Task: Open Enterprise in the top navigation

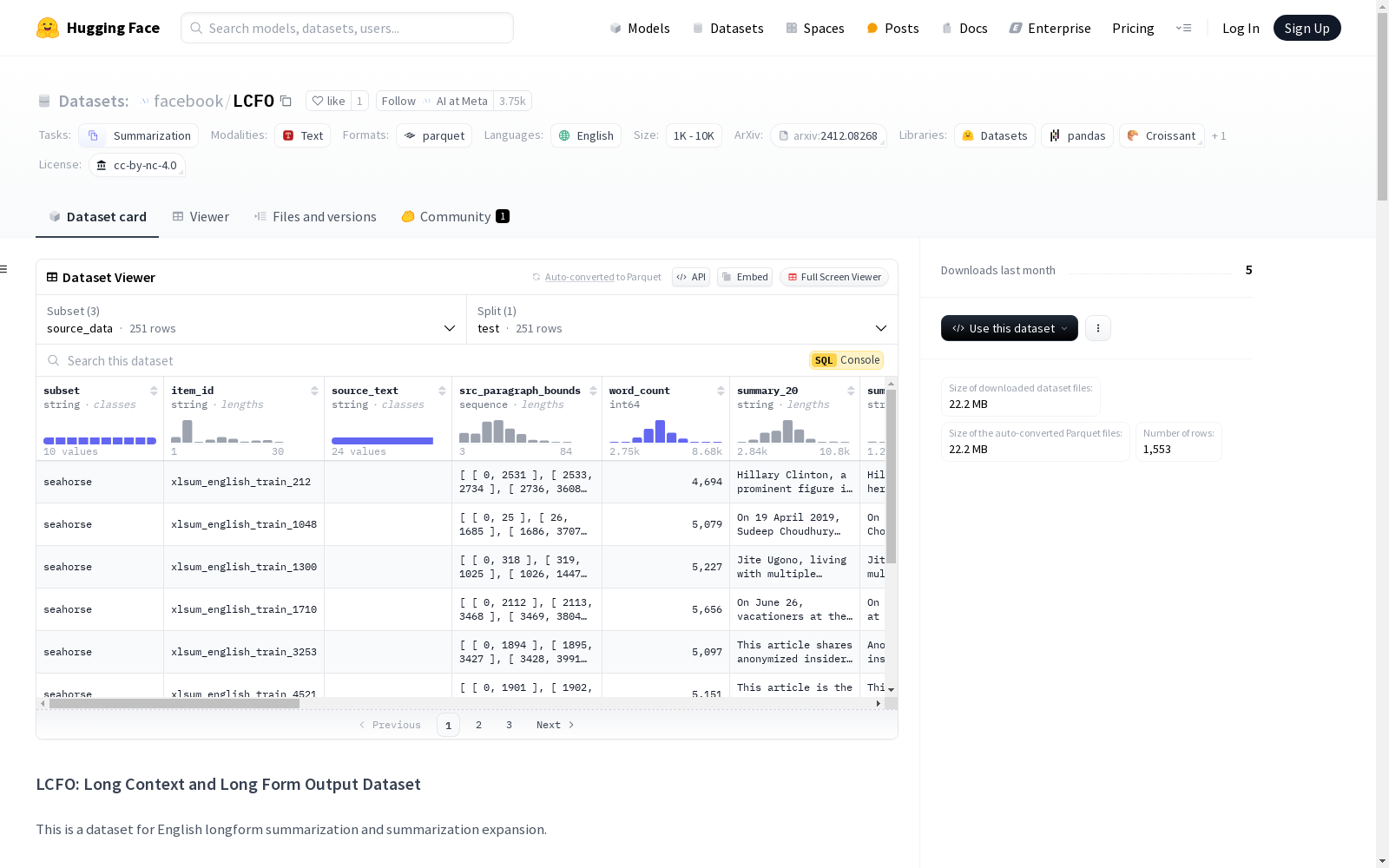Action: (x=1050, y=28)
